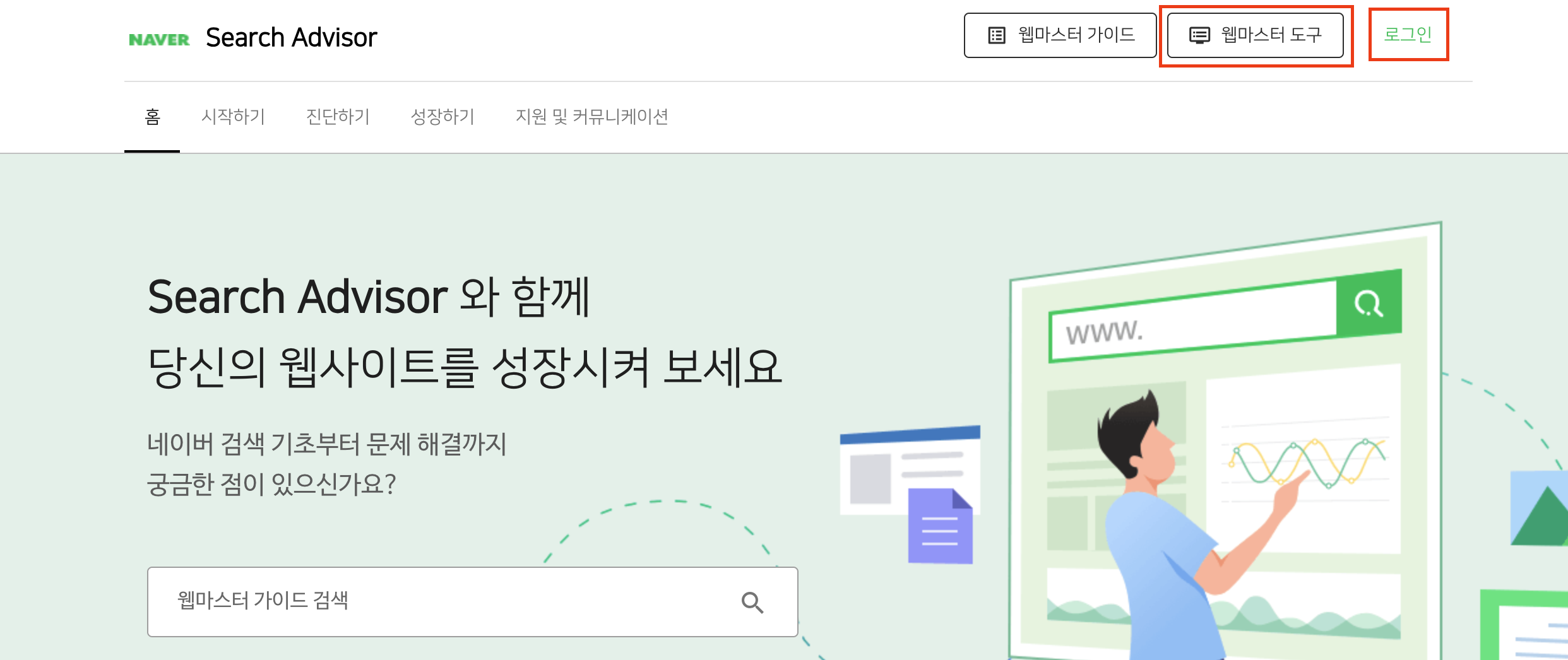
Task: Click the 웹마스터 가이드 list icon
Action: pos(997,35)
